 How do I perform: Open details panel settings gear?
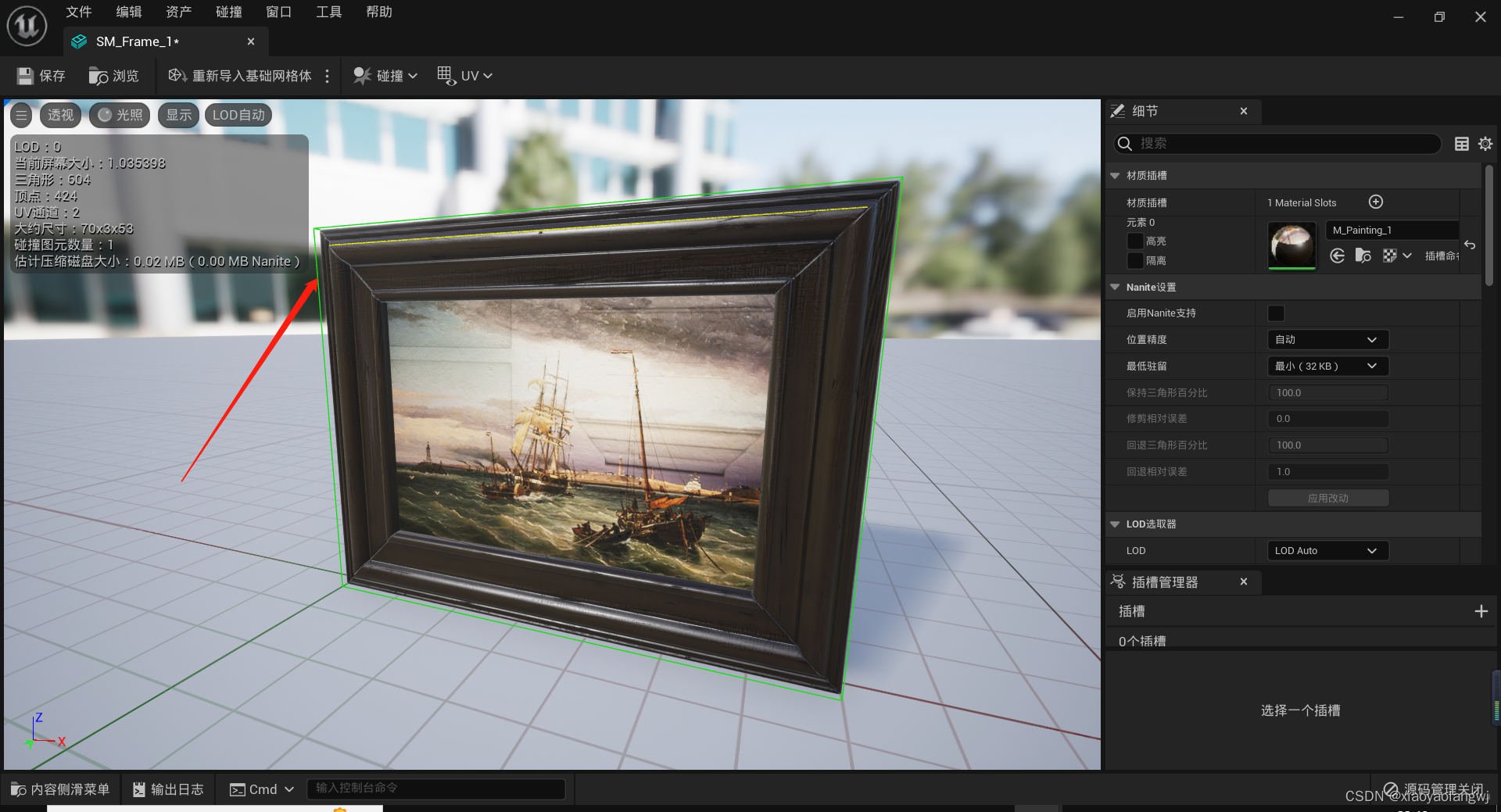tap(1485, 143)
